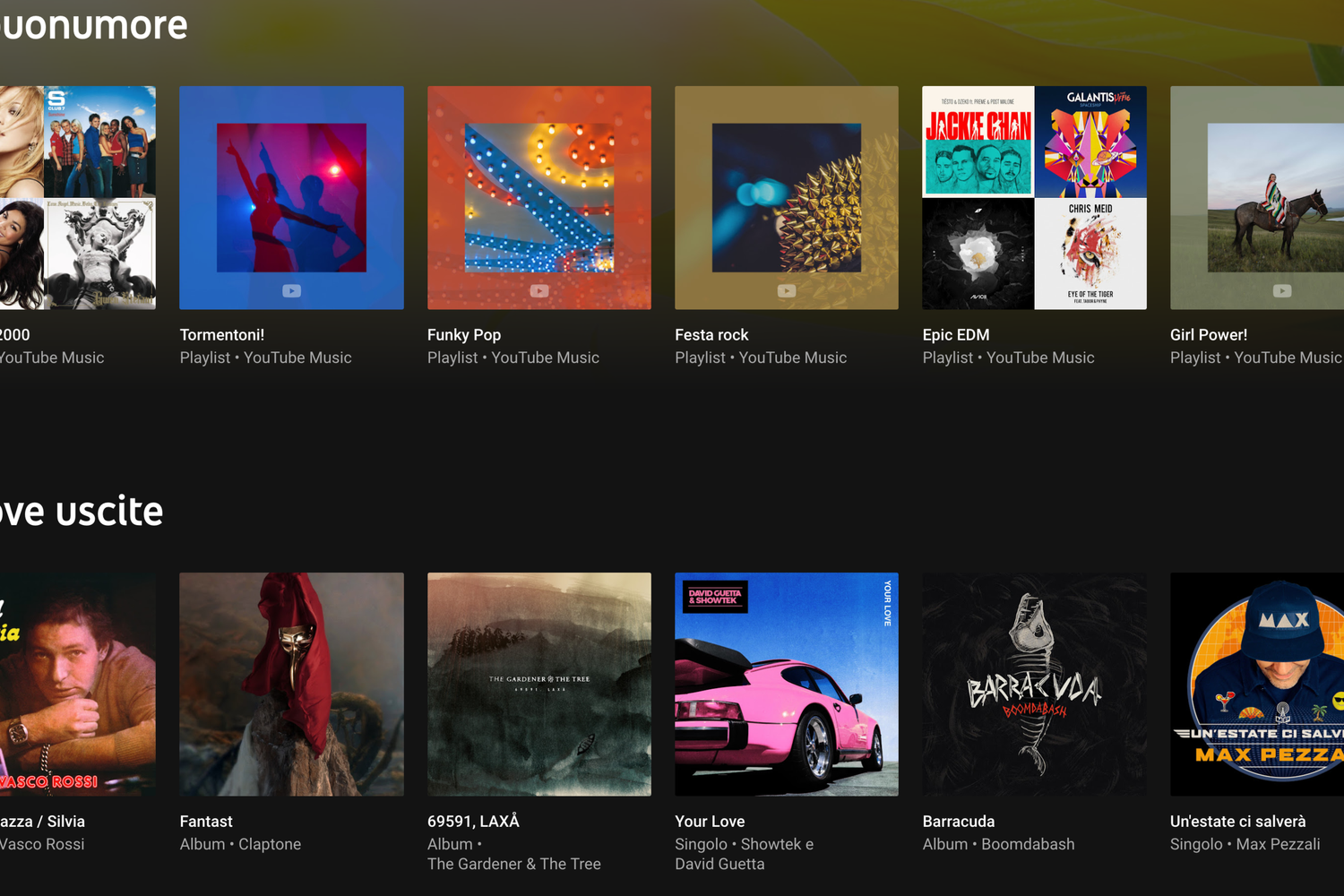Click the play icon on Epic EDM playlist

(1034, 290)
